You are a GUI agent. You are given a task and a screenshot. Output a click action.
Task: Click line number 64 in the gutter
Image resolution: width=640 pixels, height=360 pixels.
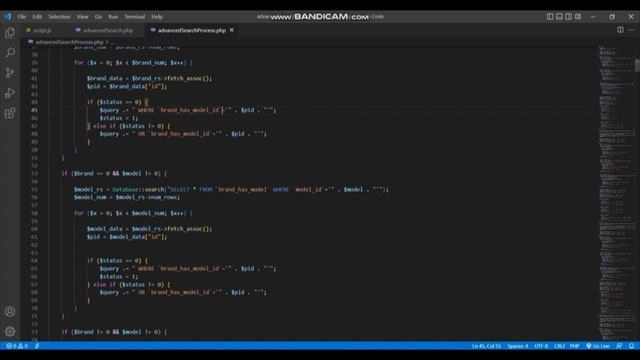point(34,260)
